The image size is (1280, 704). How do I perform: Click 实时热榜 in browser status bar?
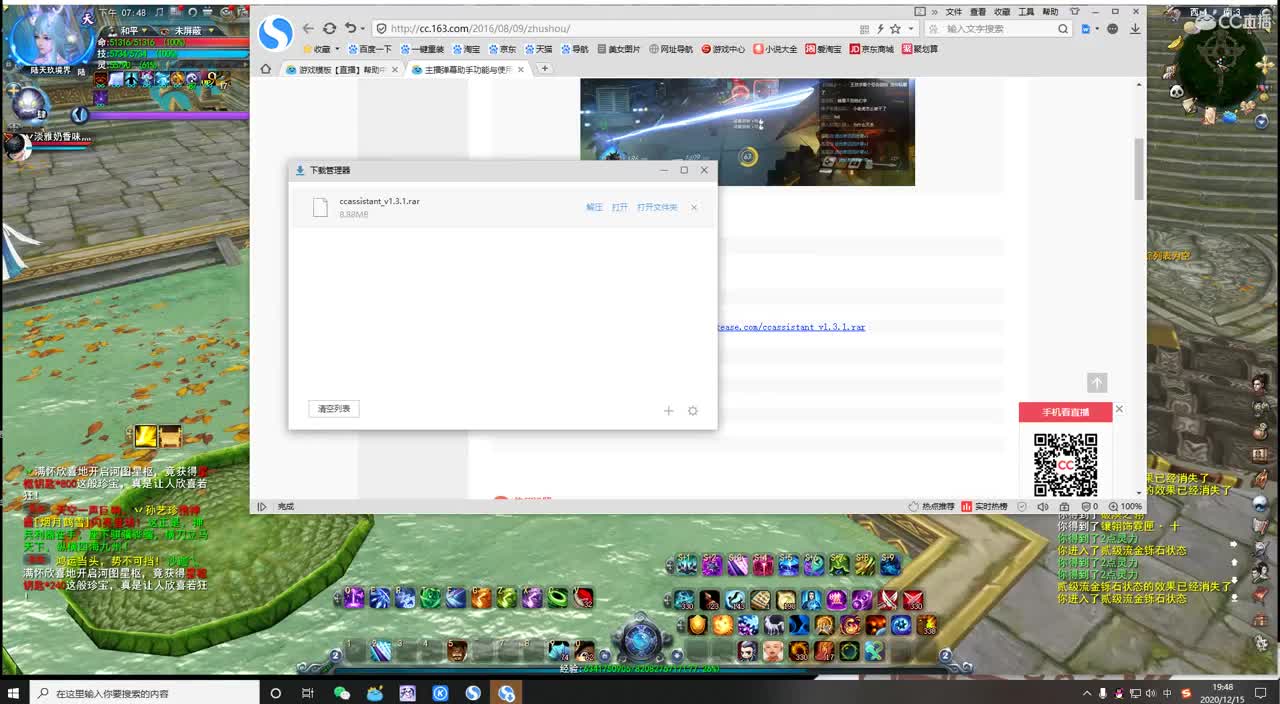(984, 507)
